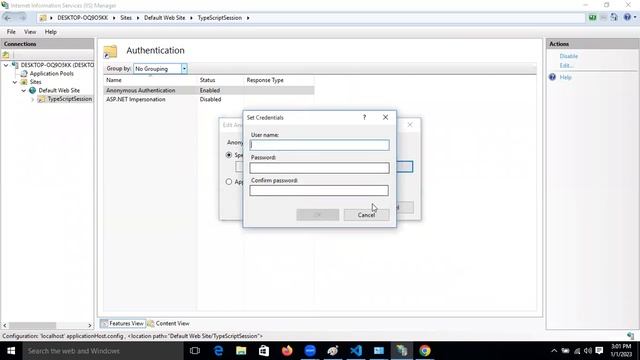Screen dimensions: 640x360
Task: Launch Google Chrome from the taskbar
Action: (424, 351)
